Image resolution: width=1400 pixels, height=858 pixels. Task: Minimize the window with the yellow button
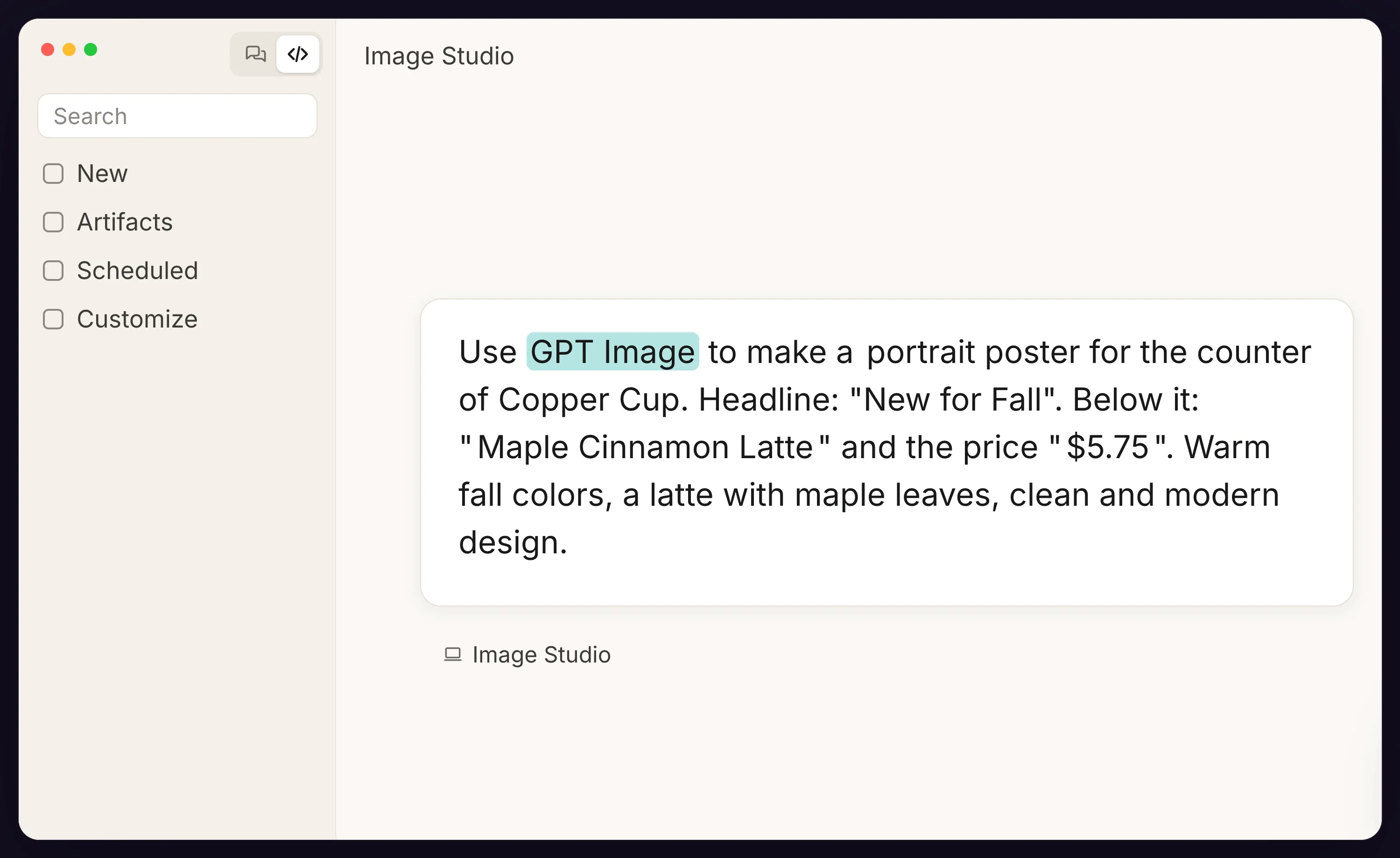(69, 49)
